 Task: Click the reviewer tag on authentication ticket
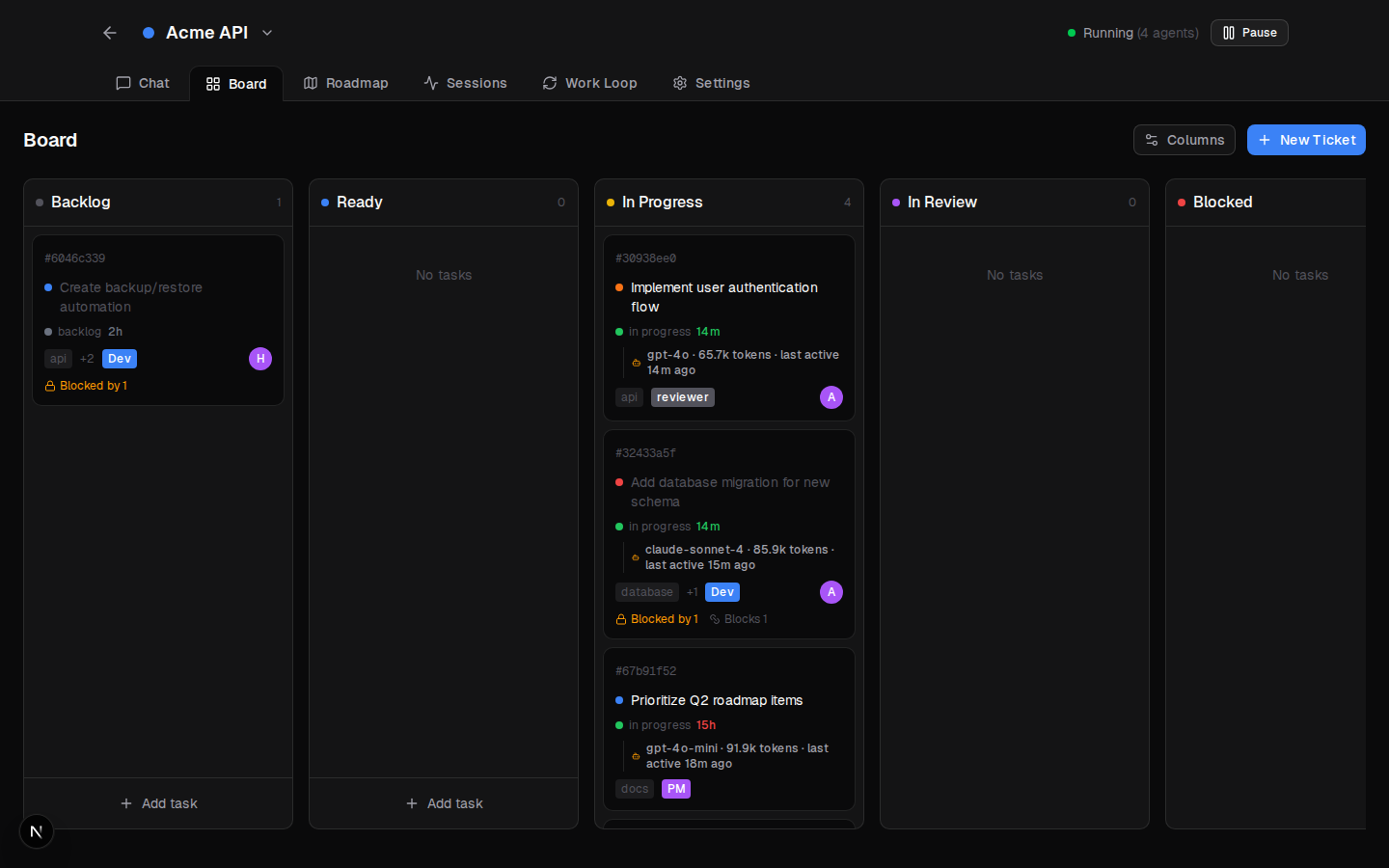coord(682,397)
